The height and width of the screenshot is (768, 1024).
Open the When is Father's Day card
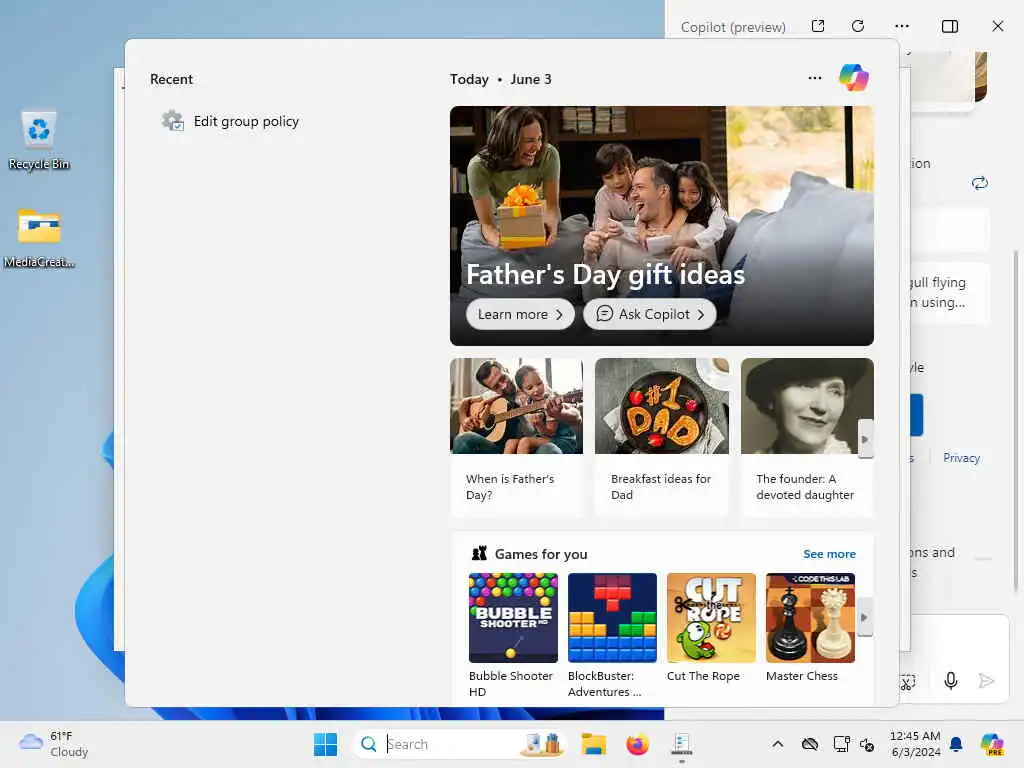[x=516, y=437]
